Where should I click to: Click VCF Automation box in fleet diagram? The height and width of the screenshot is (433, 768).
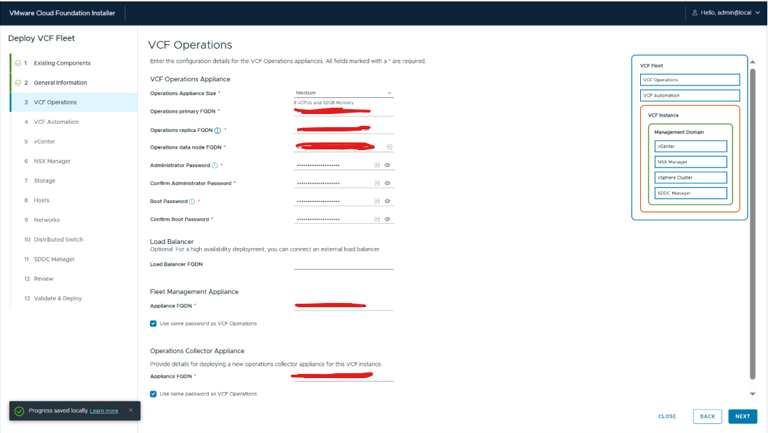[690, 96]
